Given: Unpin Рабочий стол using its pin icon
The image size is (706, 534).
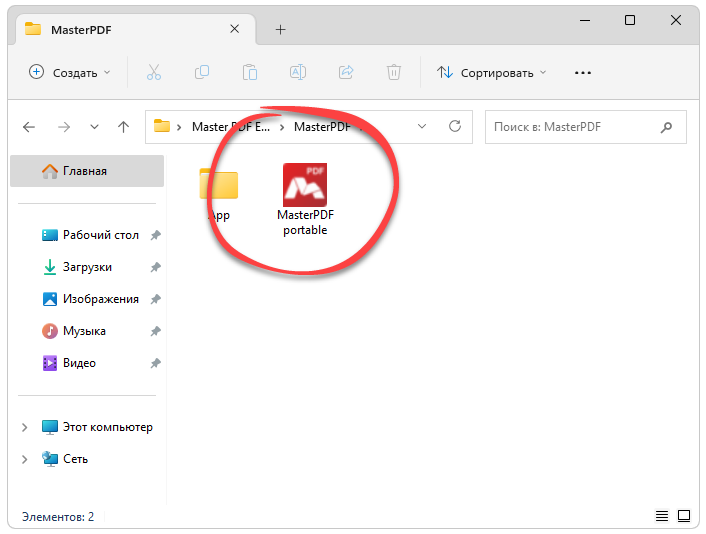Looking at the screenshot, I should coord(155,235).
